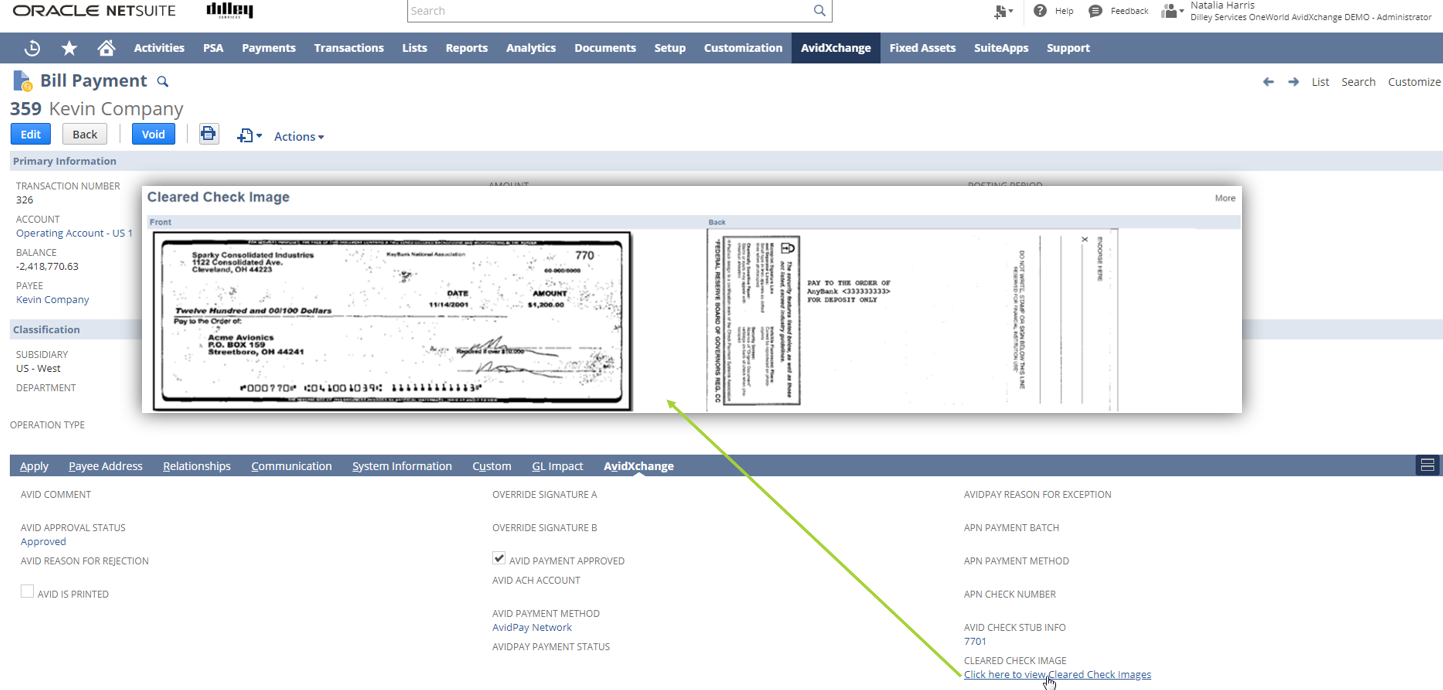
Task: Click the Oracle NetSuite logo
Action: pyautogui.click(x=94, y=11)
